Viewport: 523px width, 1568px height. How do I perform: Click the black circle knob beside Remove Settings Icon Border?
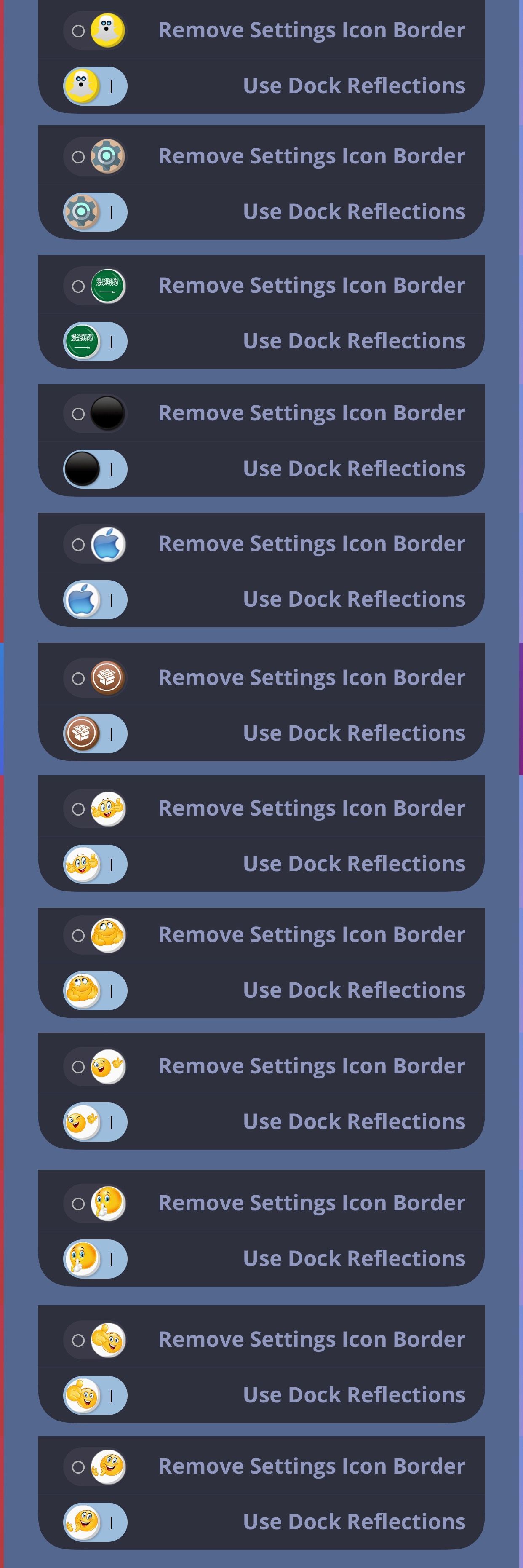108,413
